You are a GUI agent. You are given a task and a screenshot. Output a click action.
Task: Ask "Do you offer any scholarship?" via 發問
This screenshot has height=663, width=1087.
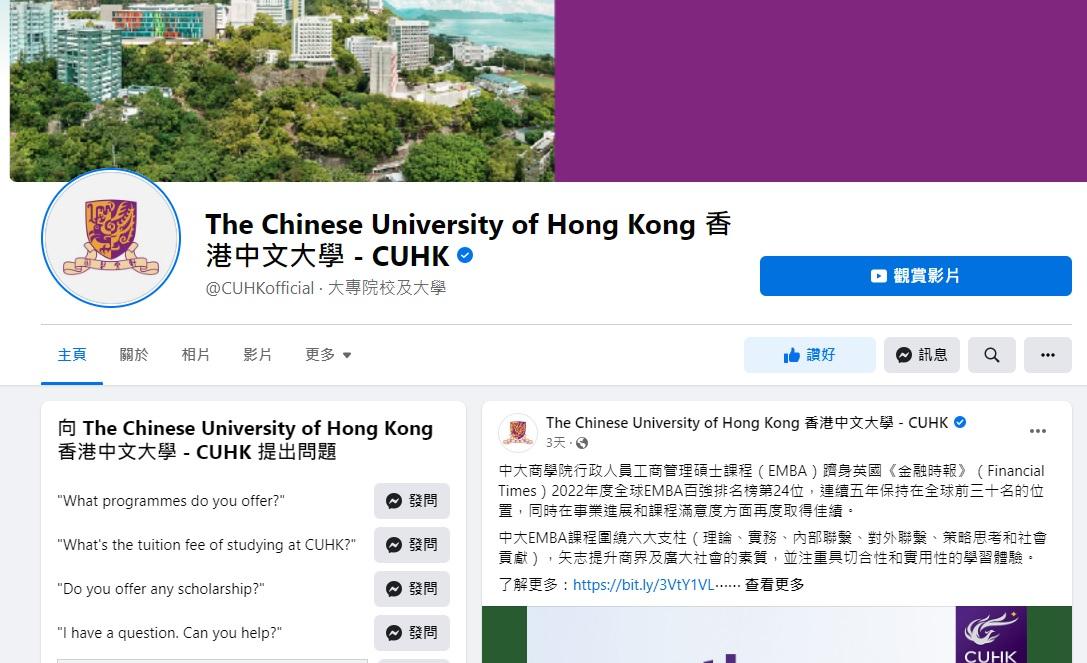(412, 589)
